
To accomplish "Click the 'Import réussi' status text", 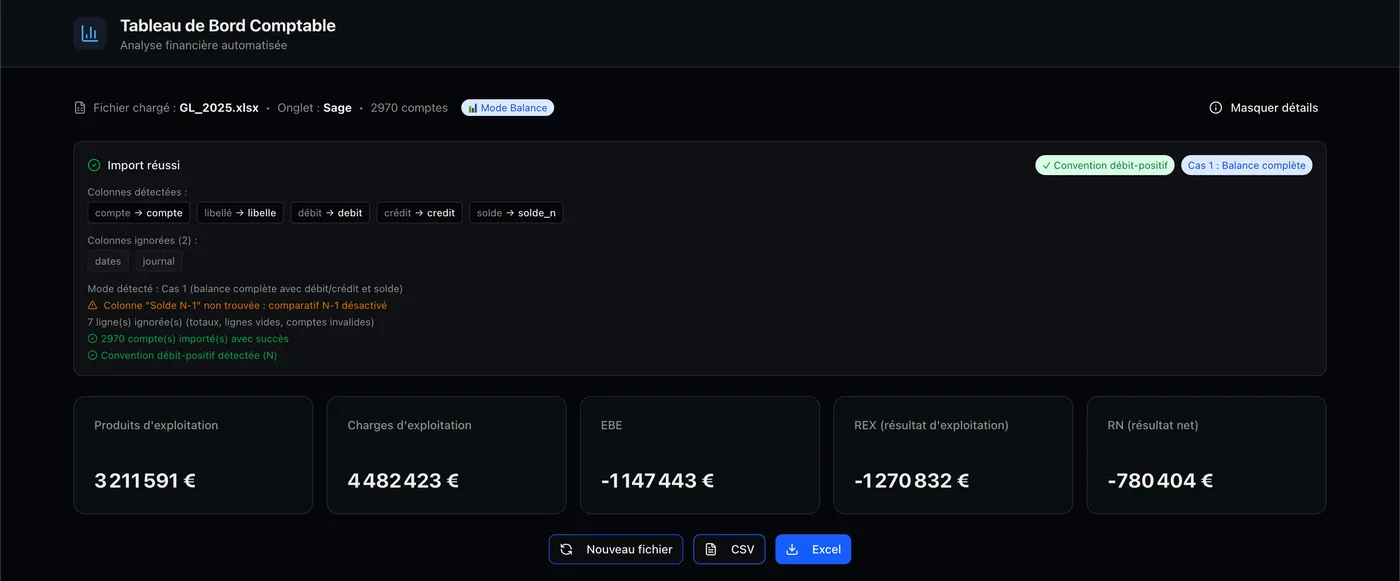I will click(x=144, y=165).
